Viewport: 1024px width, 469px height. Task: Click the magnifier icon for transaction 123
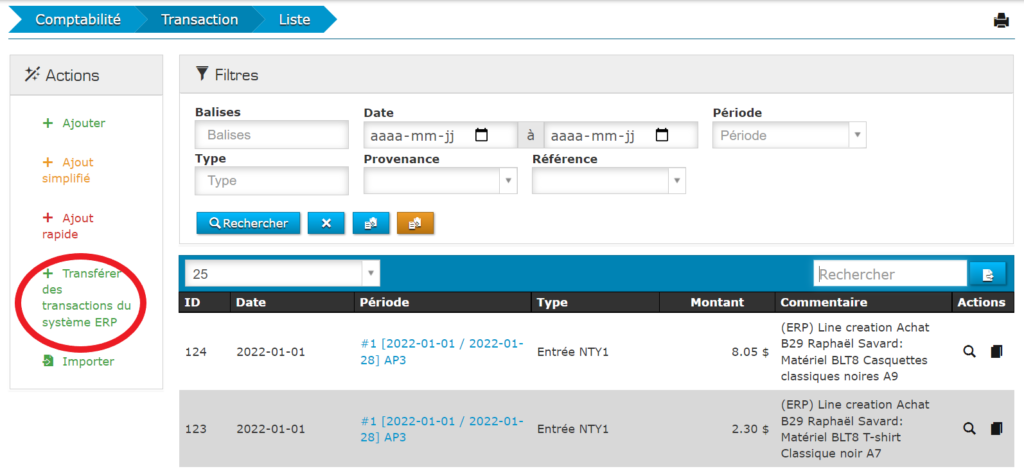[968, 428]
